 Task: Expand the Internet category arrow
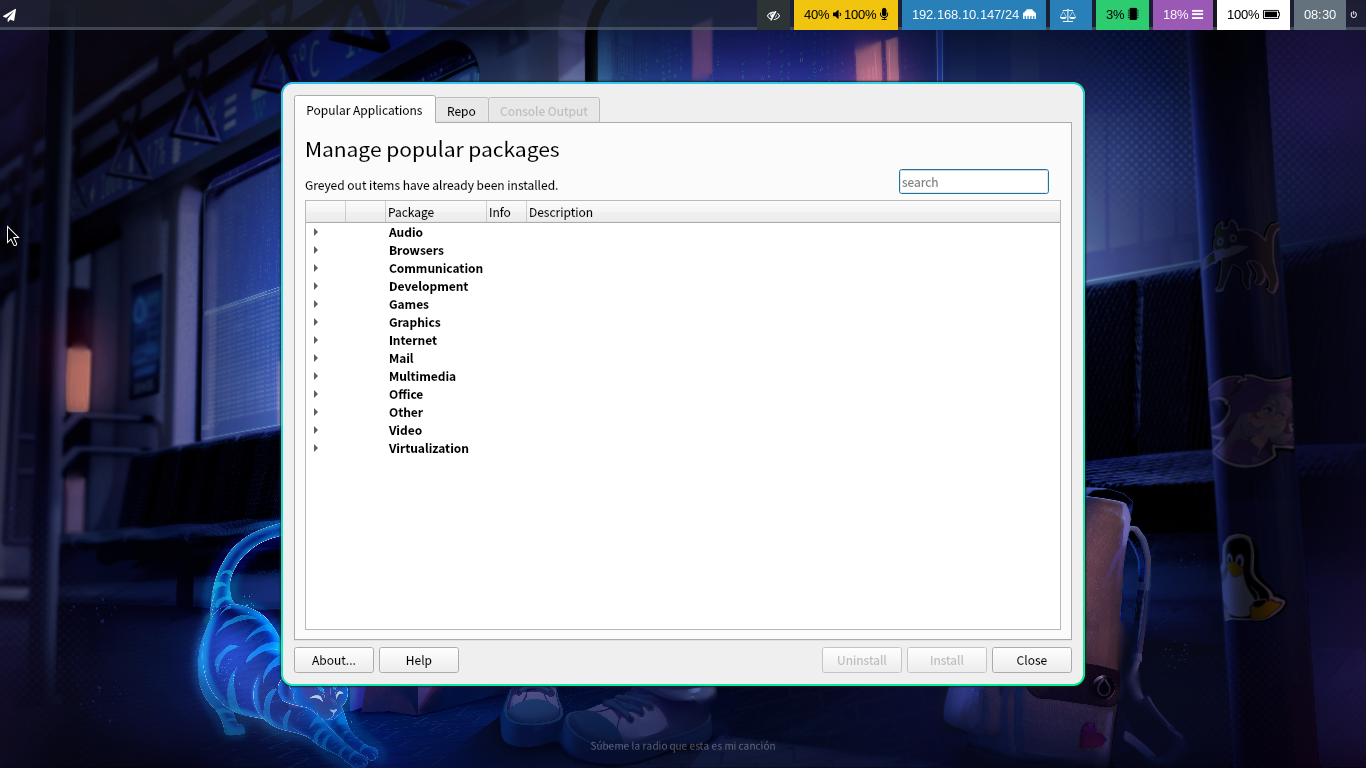point(316,340)
